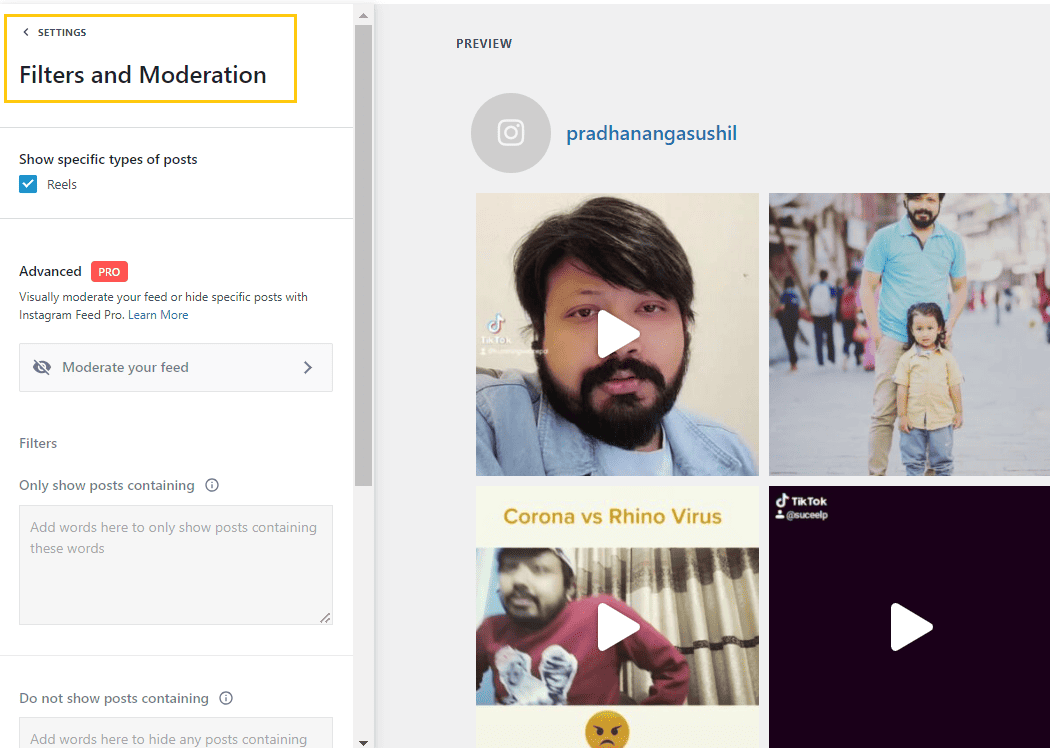The image size is (1050, 748).
Task: Click info icon beside Do not show posts containing
Action: point(226,698)
